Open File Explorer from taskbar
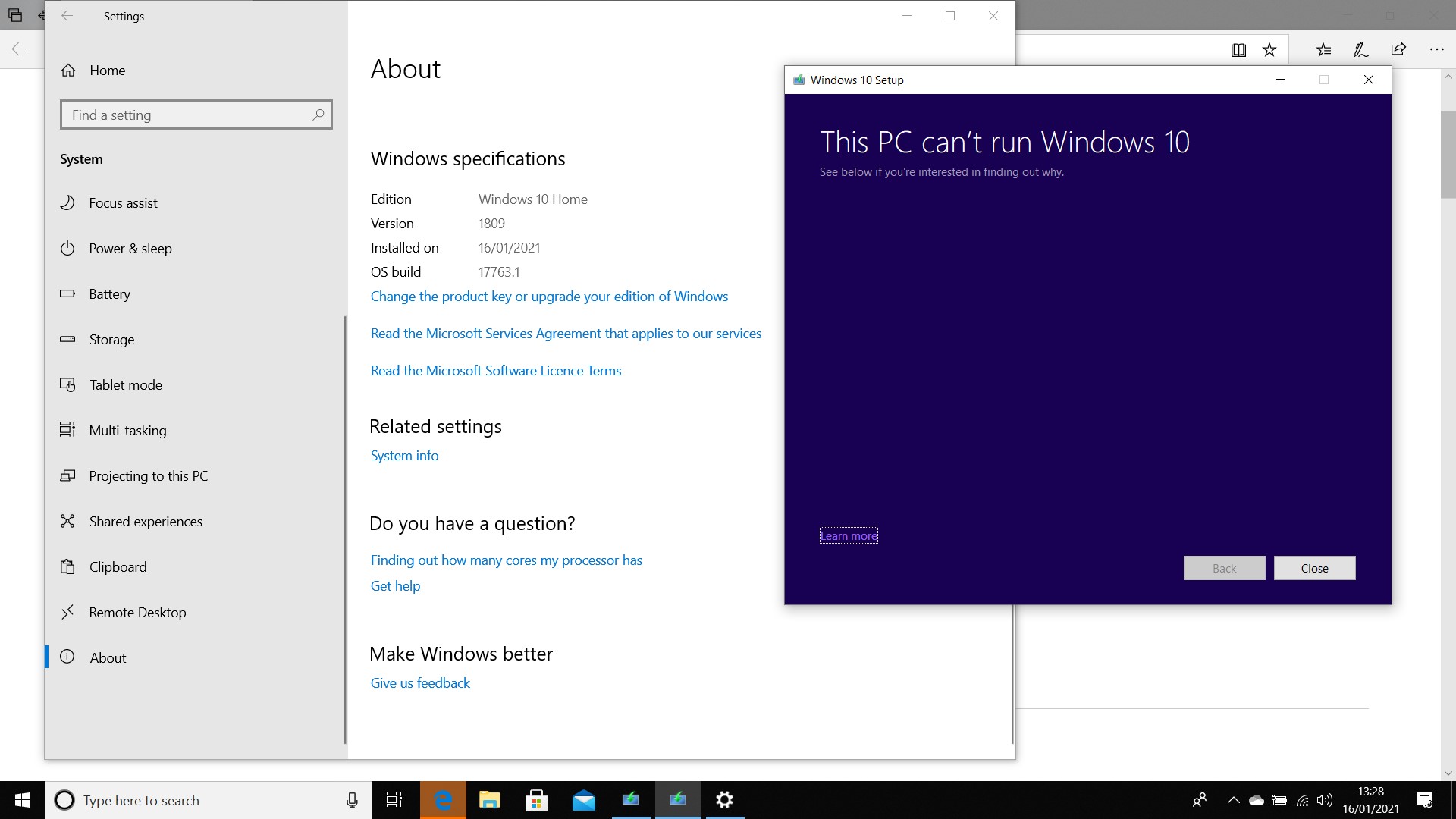This screenshot has height=819, width=1456. tap(490, 800)
